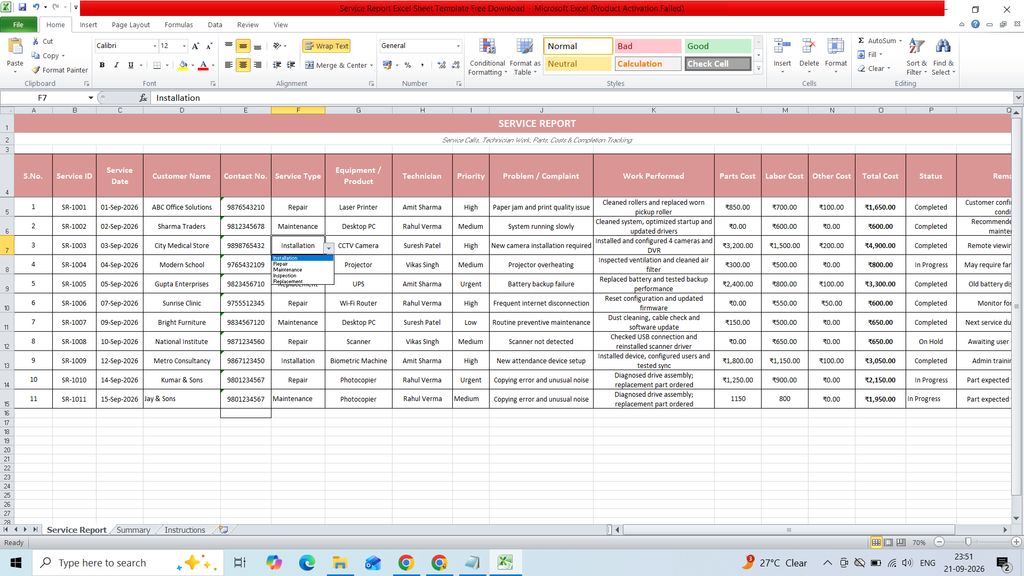Activate the Format Painter brush
The image size is (1024, 576).
pyautogui.click(x=59, y=70)
